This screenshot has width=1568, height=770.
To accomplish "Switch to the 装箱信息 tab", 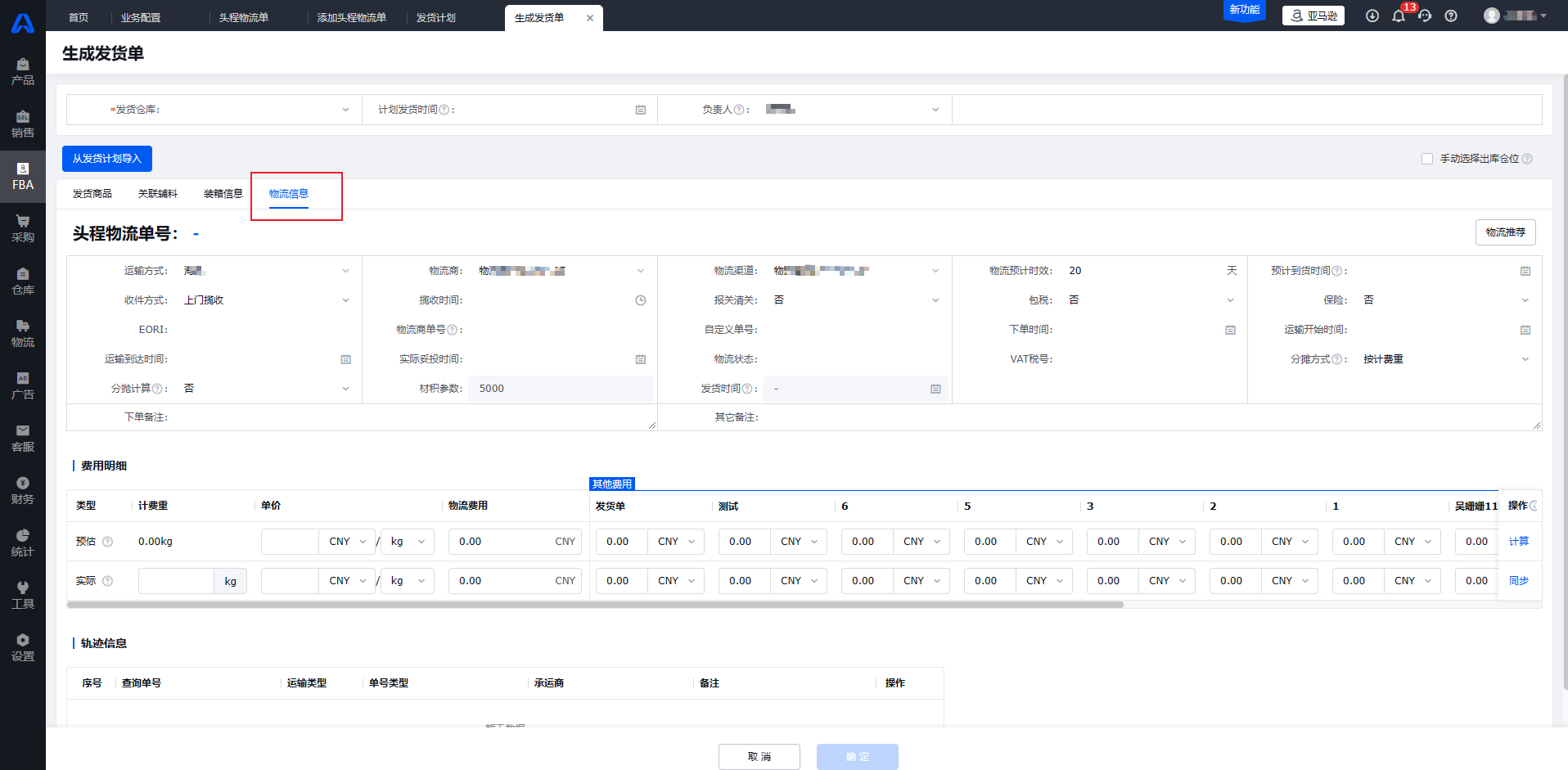I will click(x=223, y=194).
